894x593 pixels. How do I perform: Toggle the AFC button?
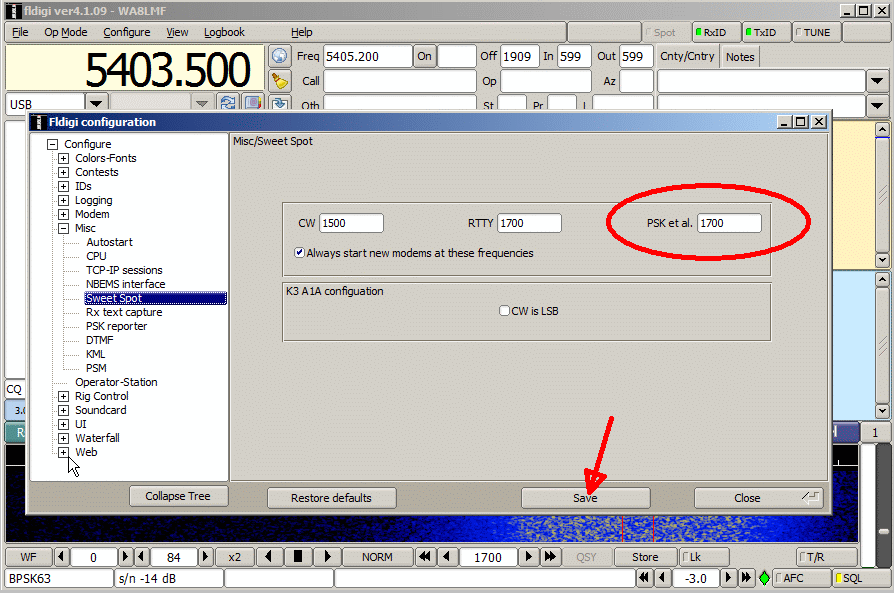[x=801, y=578]
